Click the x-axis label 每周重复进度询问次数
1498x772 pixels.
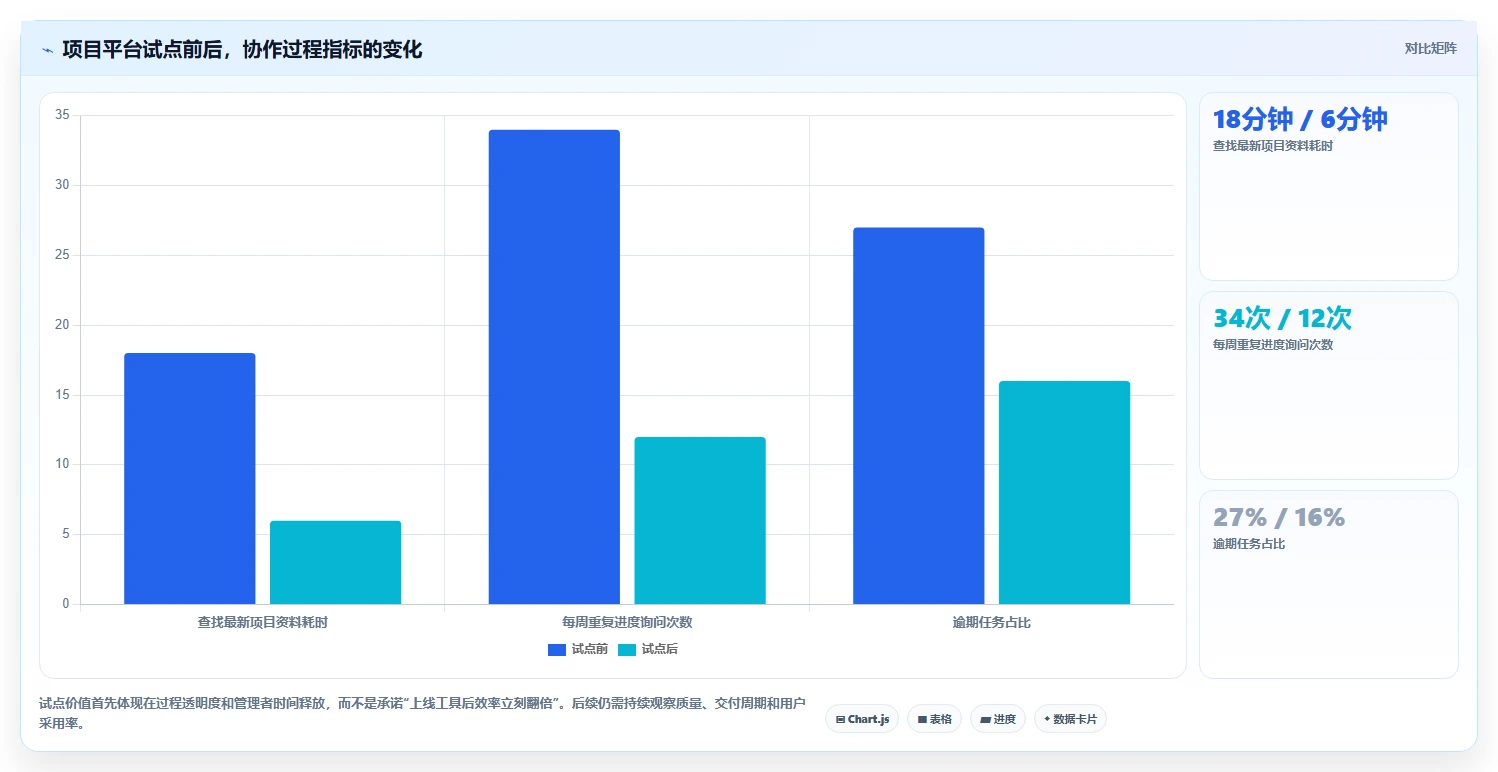click(627, 622)
